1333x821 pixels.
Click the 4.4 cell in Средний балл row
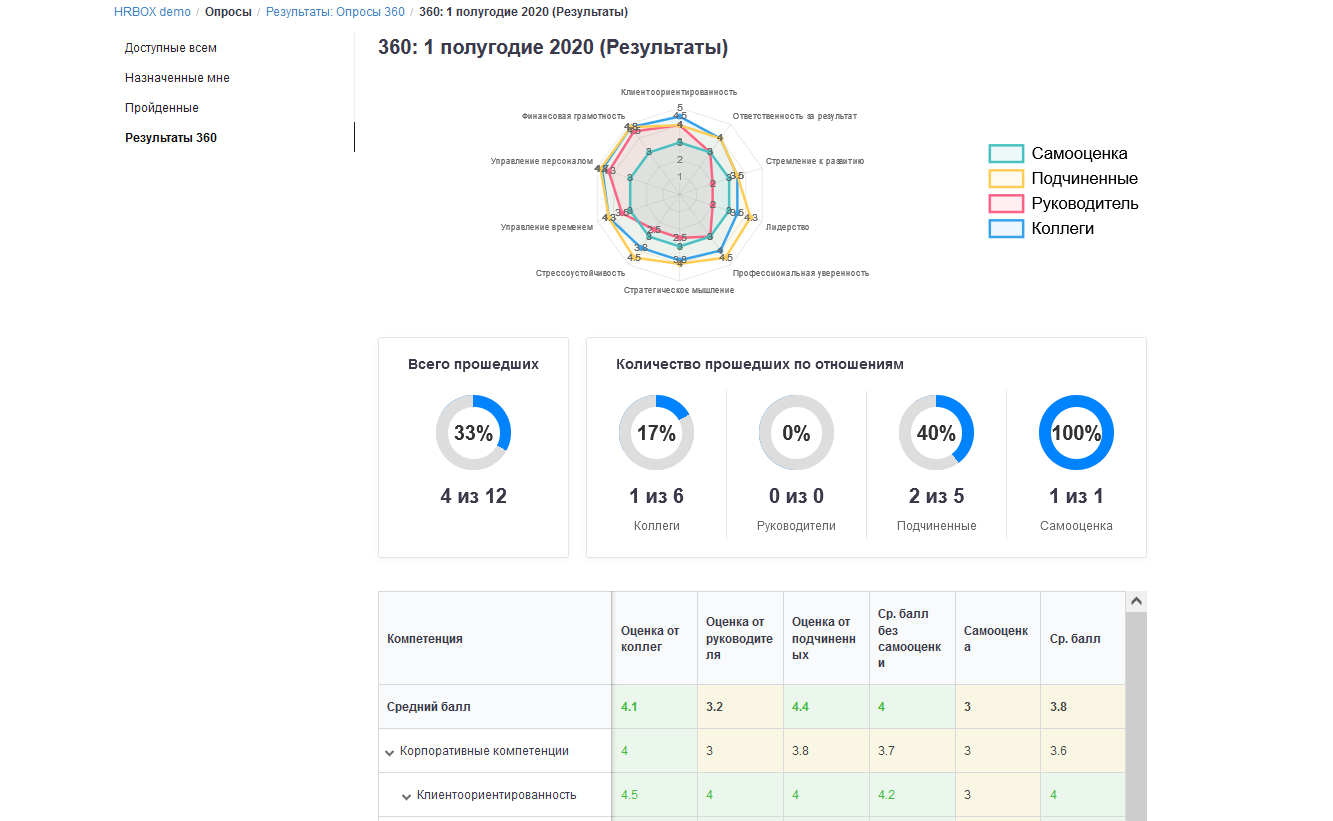[x=826, y=707]
